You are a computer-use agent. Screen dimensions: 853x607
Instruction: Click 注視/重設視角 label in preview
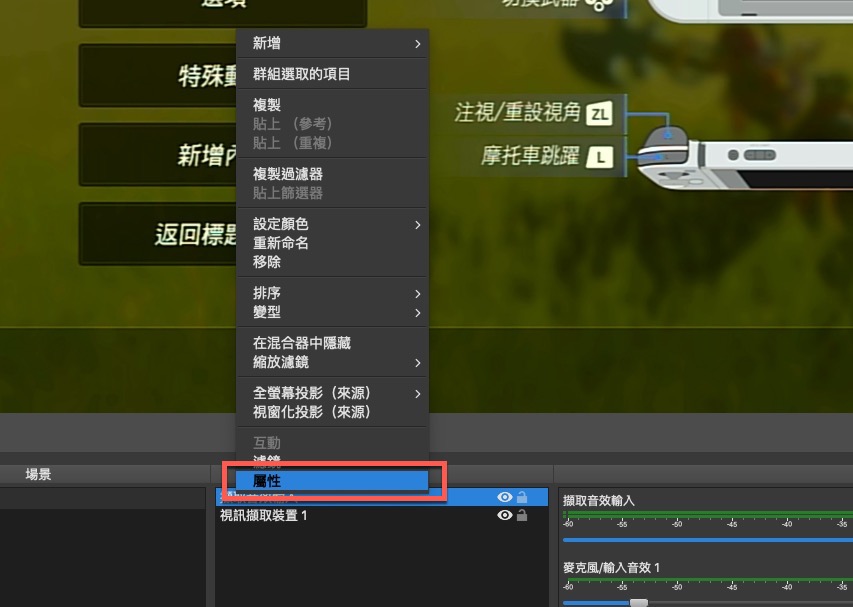click(x=518, y=113)
